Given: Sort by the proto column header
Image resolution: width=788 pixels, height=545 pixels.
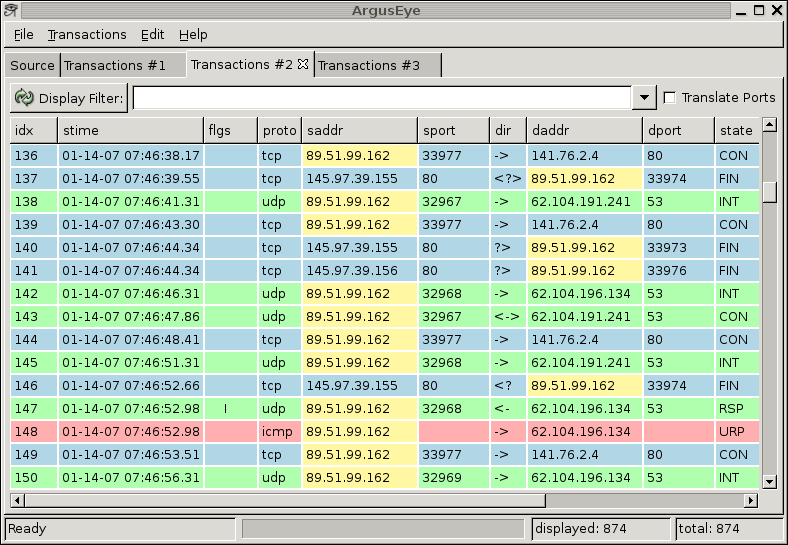Looking at the screenshot, I should 279,131.
